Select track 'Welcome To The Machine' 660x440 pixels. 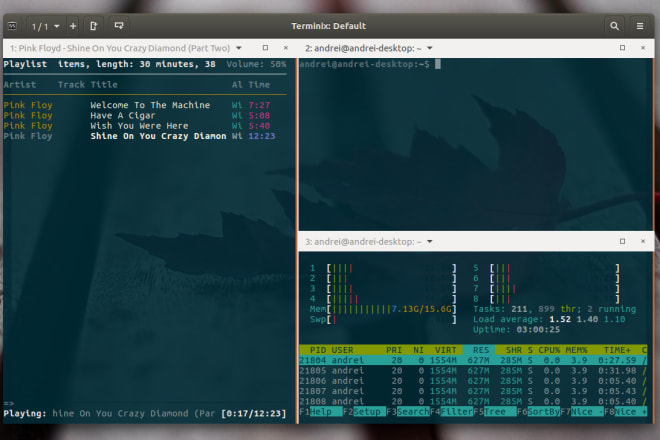[150, 105]
